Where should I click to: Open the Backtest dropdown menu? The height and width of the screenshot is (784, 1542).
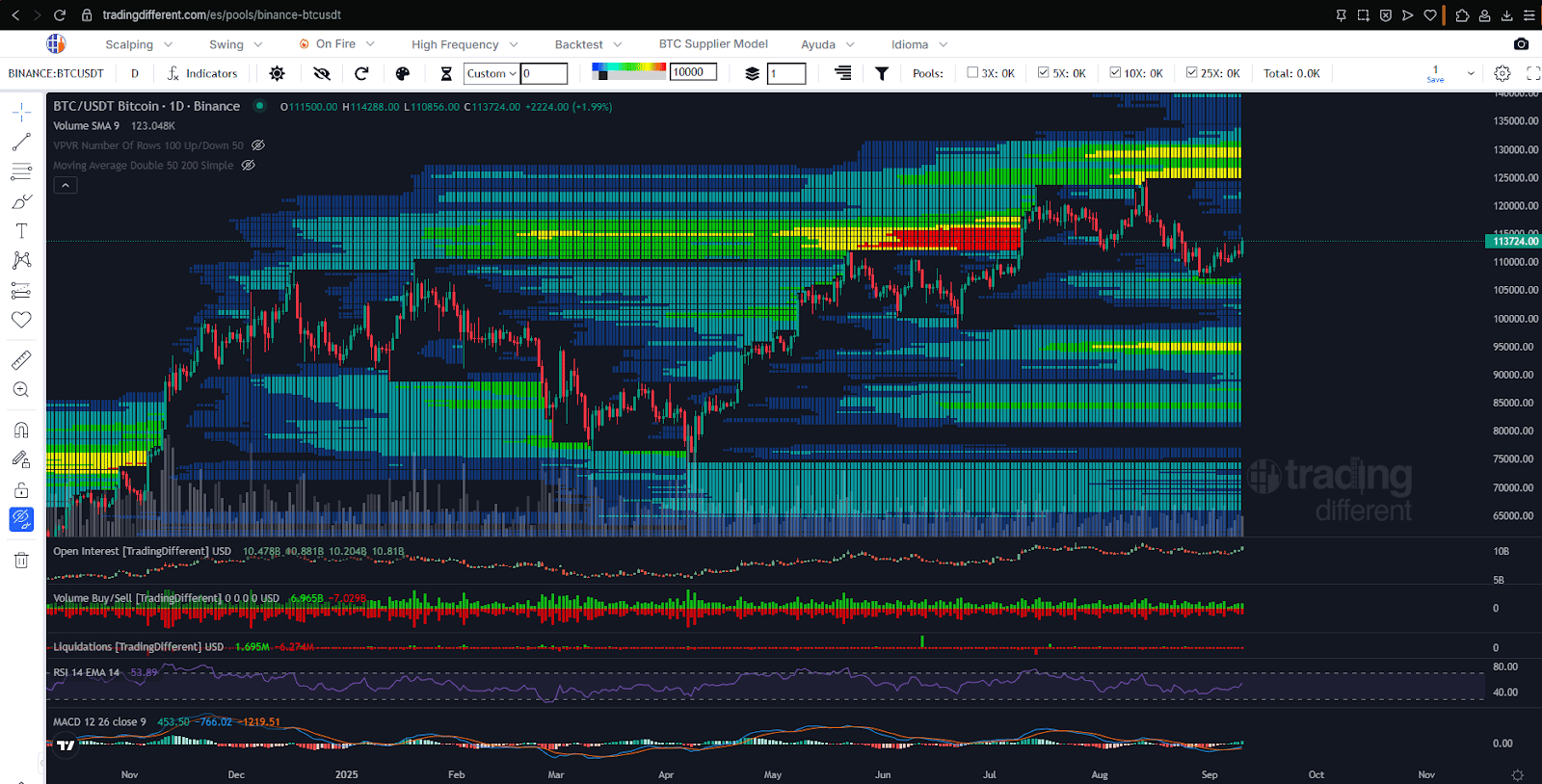[588, 44]
